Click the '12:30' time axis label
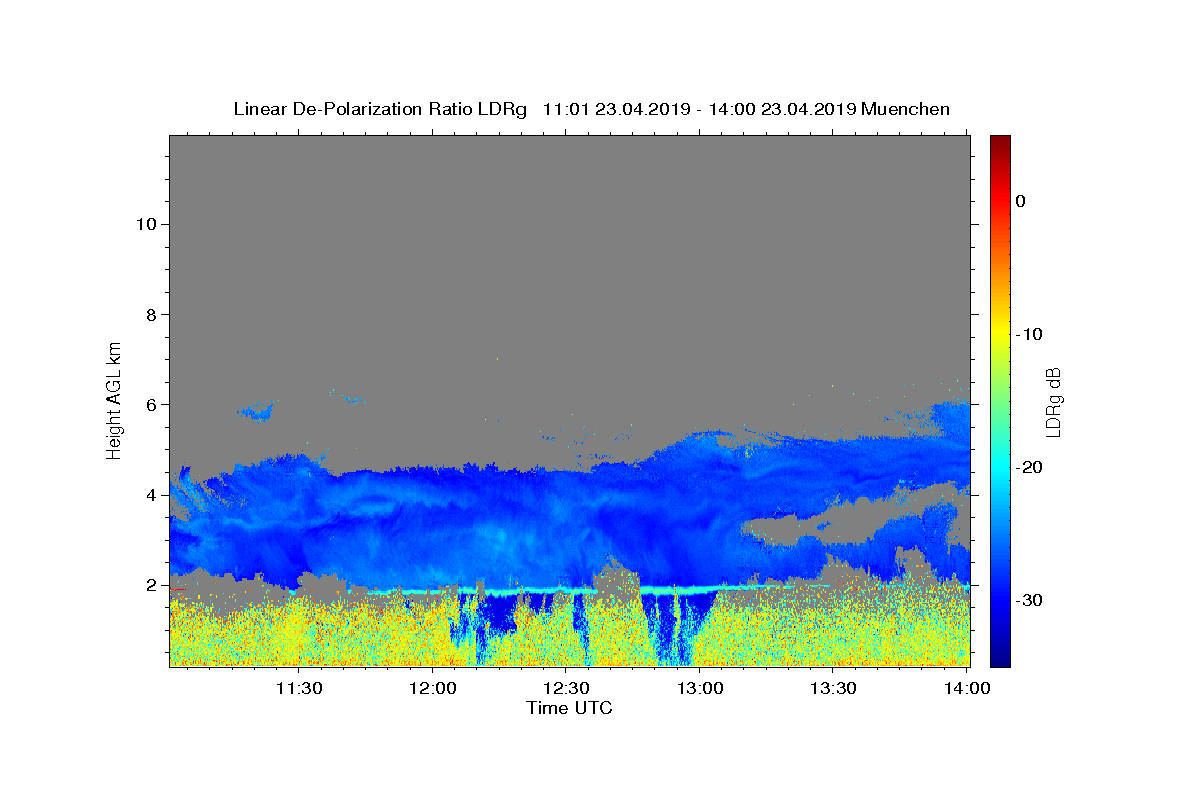The width and height of the screenshot is (1200, 800). 566,689
